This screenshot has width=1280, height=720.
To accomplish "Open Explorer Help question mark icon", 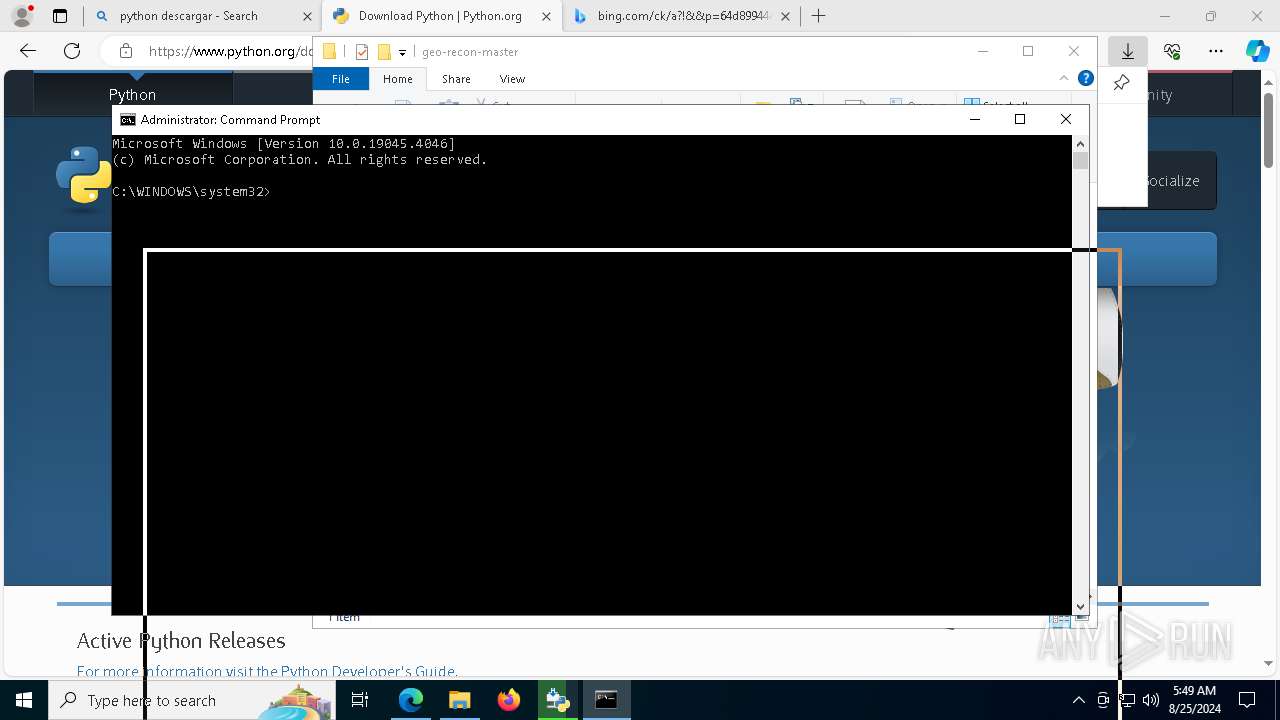I will [x=1085, y=78].
